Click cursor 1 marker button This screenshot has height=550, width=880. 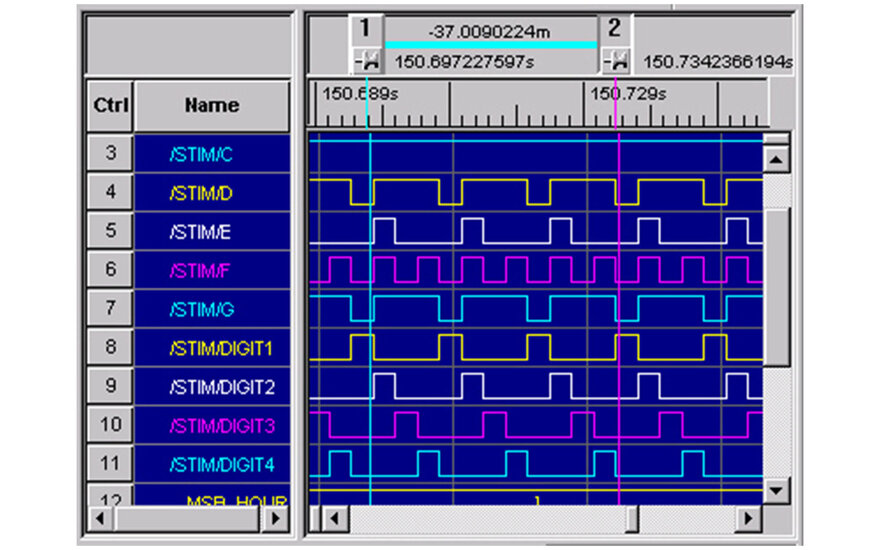click(x=366, y=28)
